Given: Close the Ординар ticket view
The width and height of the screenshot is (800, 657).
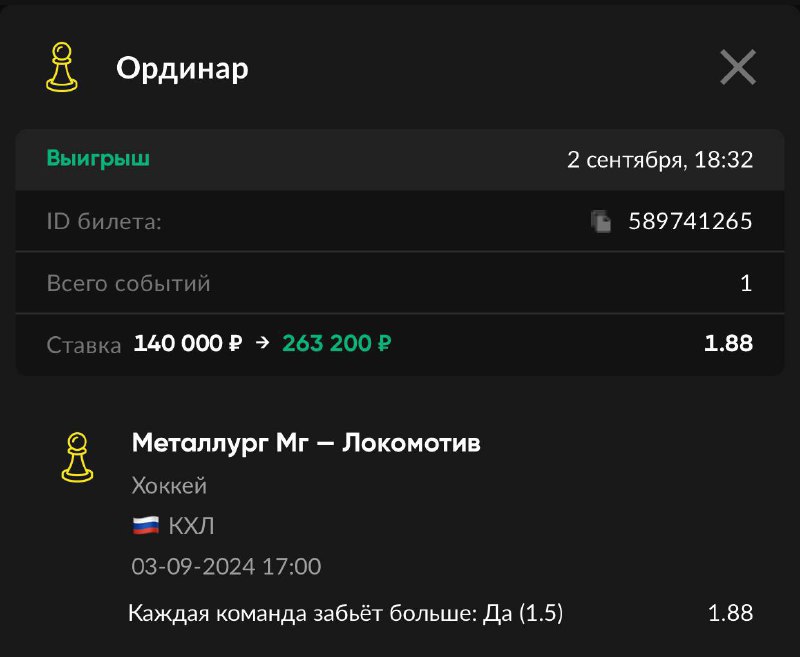Looking at the screenshot, I should pos(738,68).
